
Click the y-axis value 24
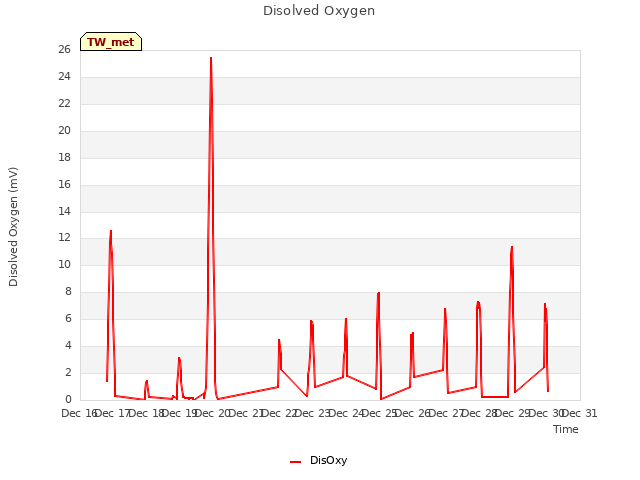[64, 76]
